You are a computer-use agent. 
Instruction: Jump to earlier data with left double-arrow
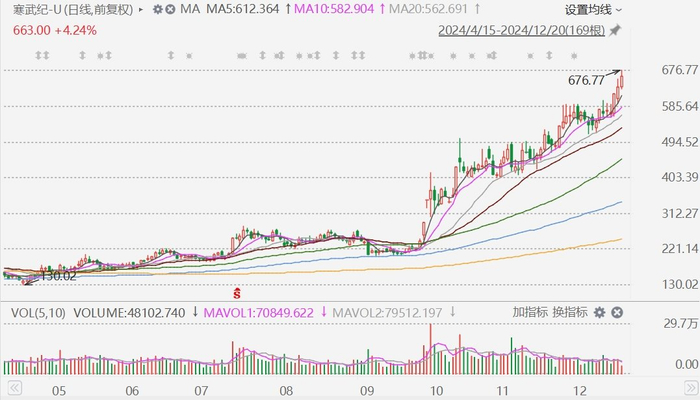coord(15,388)
